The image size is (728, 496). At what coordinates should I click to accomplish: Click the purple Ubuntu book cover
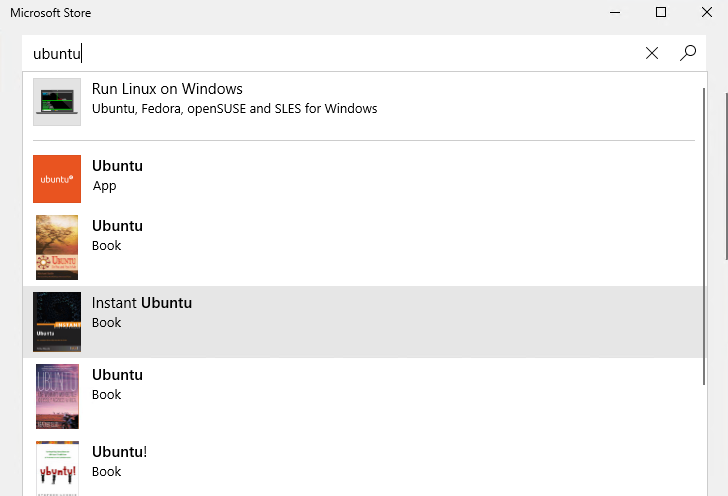(x=57, y=396)
